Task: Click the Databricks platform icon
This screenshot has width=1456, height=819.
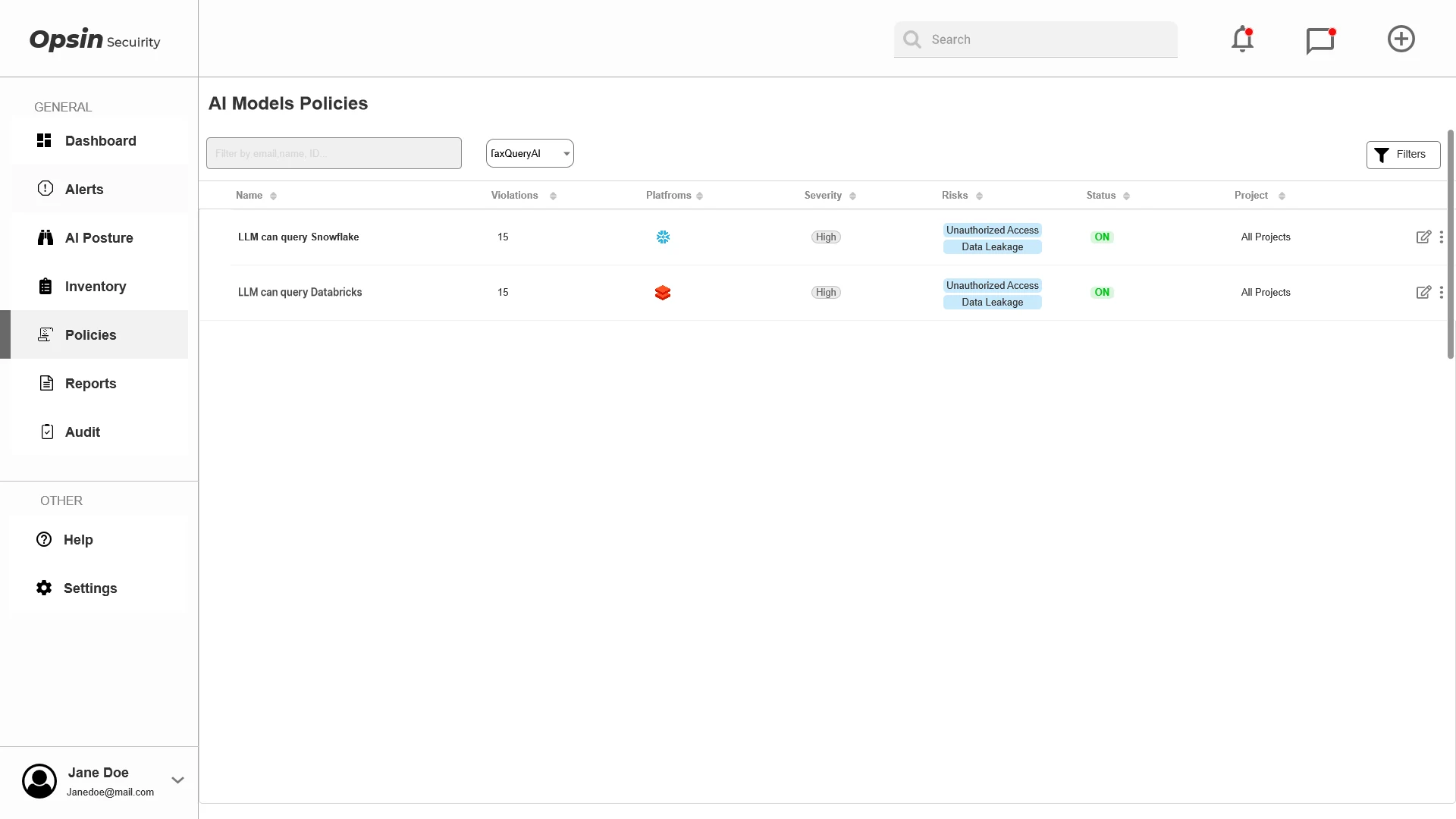Action: click(x=663, y=293)
